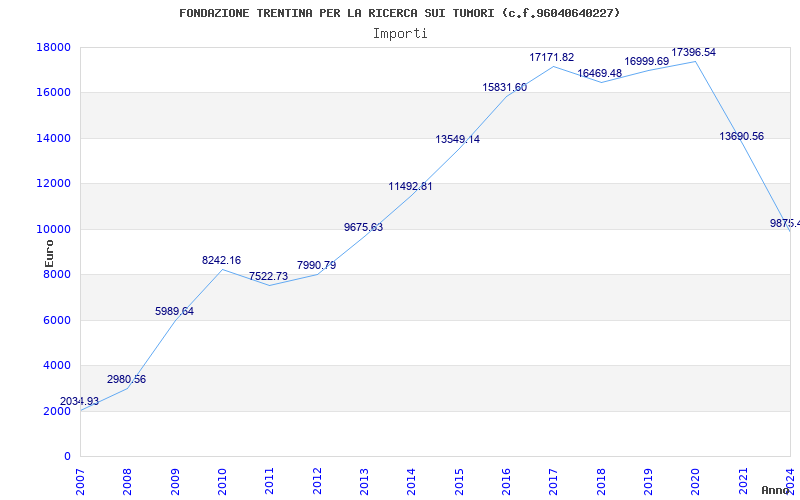Select data label 5989.64
Viewport: 800px width, 500px height.
point(174,312)
